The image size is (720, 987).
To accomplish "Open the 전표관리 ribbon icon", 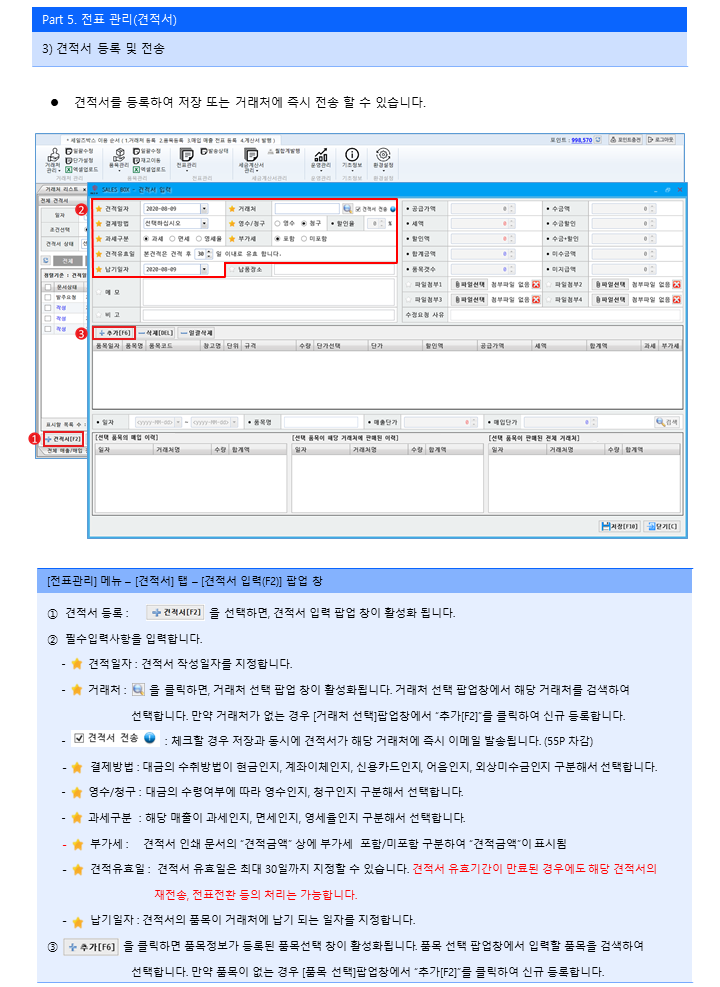I will click(x=186, y=159).
